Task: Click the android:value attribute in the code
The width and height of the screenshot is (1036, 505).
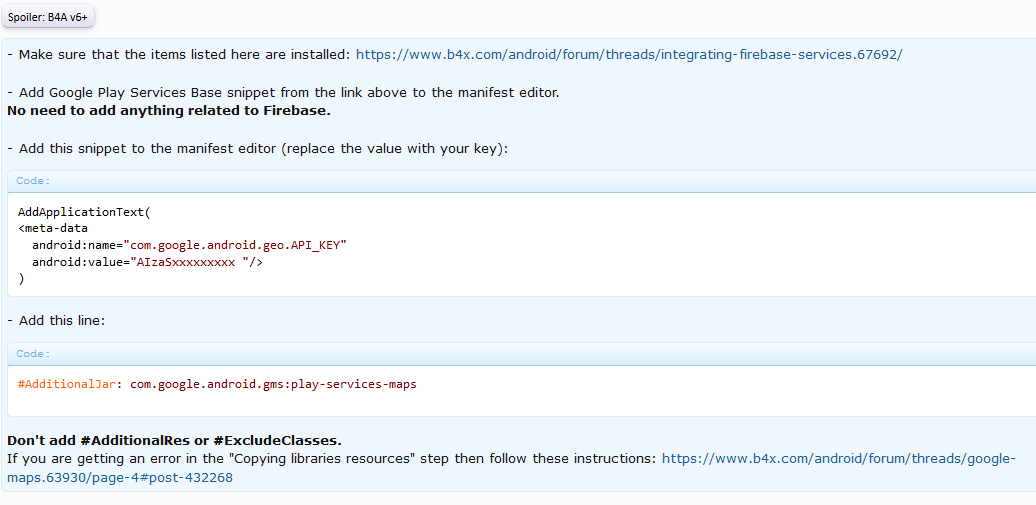Action: (x=77, y=262)
